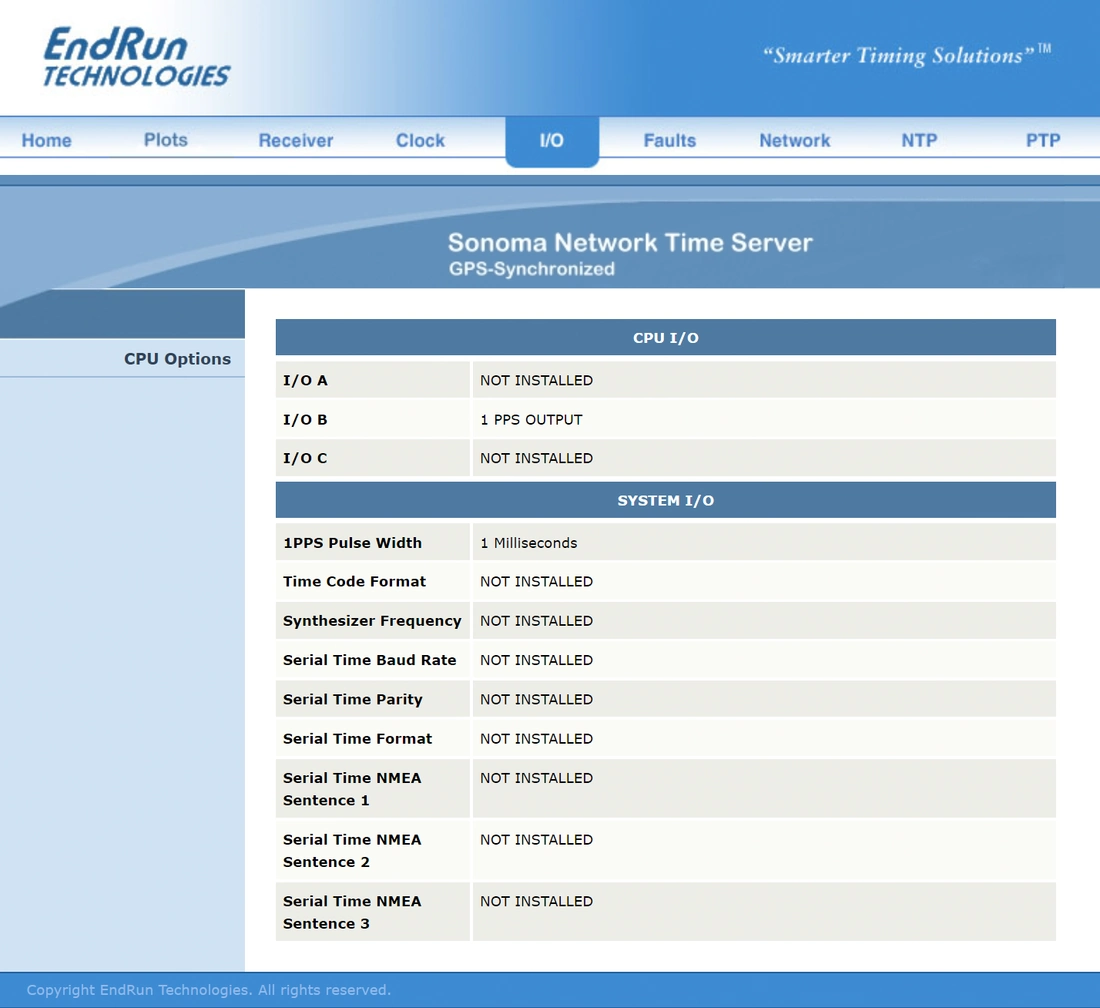The width and height of the screenshot is (1100, 1008).
Task: Click the Smarter Timing Solutions slogan
Action: click(x=906, y=55)
